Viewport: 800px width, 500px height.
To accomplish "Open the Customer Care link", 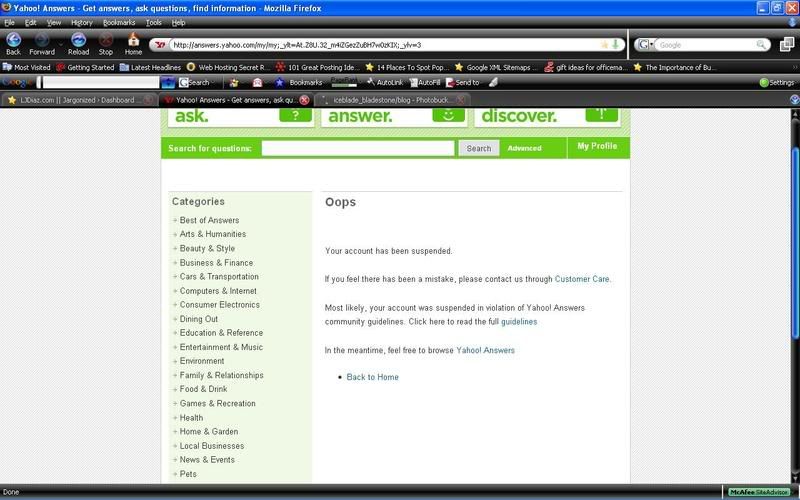I will pos(582,279).
